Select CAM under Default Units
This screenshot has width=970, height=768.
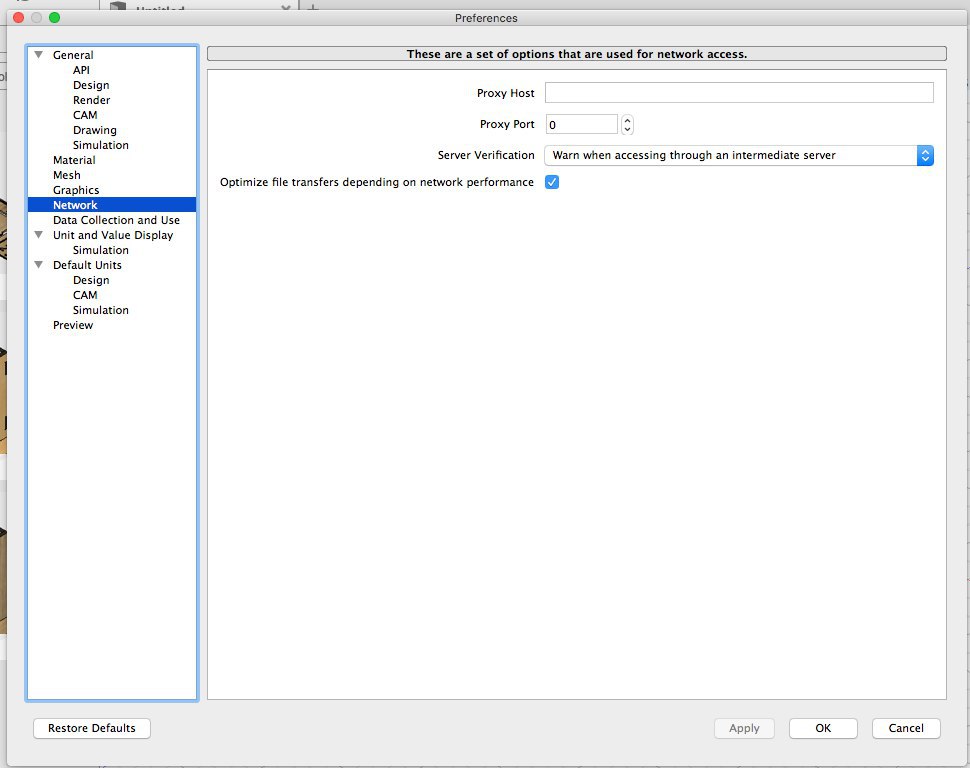(85, 295)
